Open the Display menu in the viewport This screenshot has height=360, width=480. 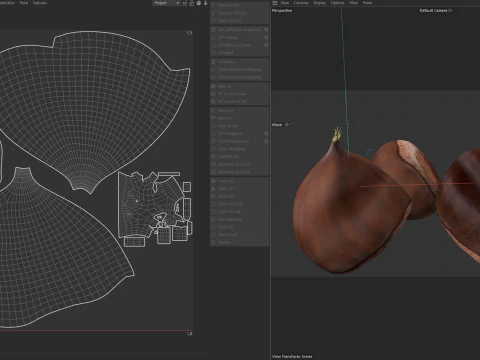[320, 3]
